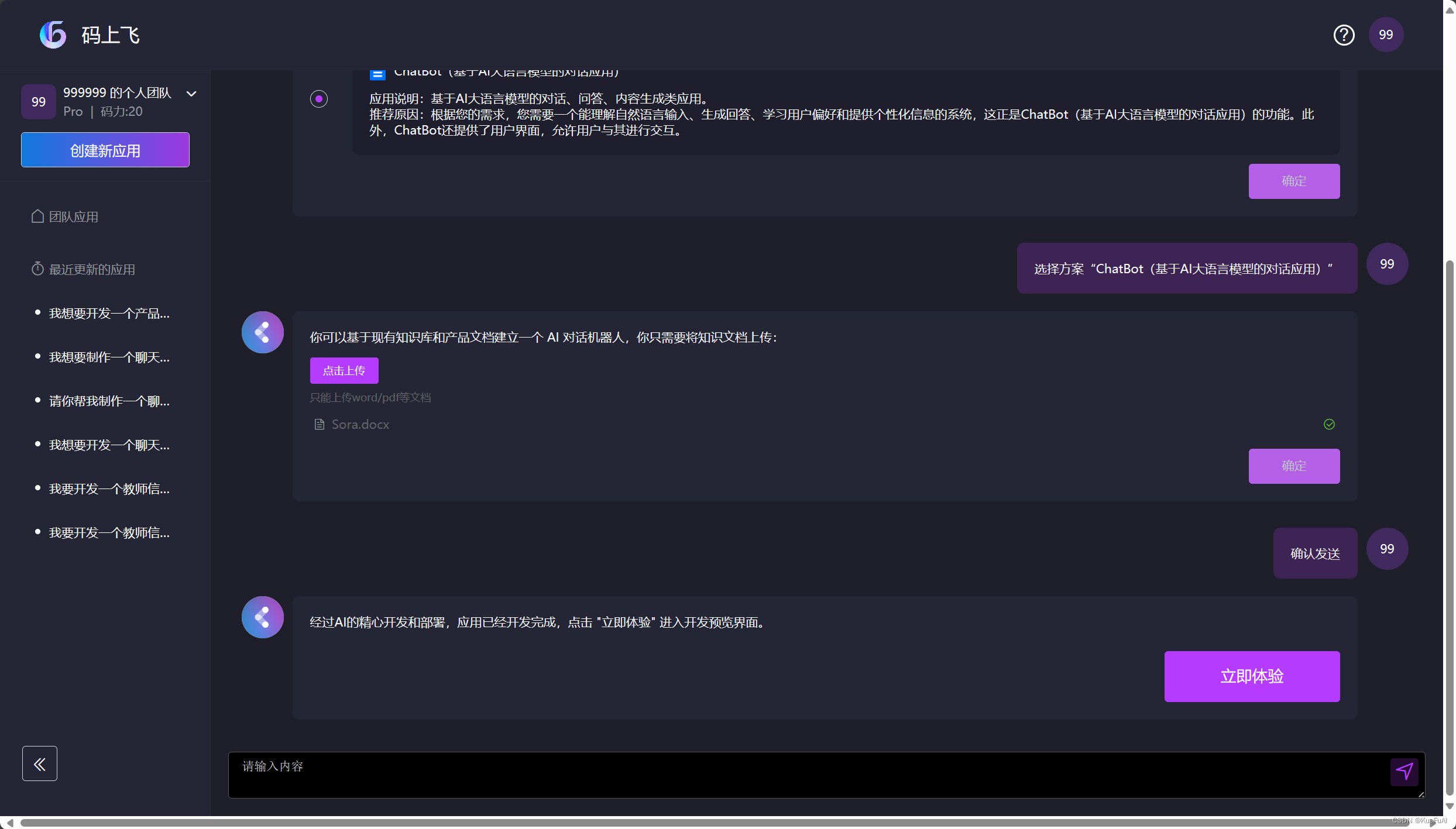Viewport: 1456px width, 829px height.
Task: Click the blue ChatBot application icon
Action: pos(377,75)
